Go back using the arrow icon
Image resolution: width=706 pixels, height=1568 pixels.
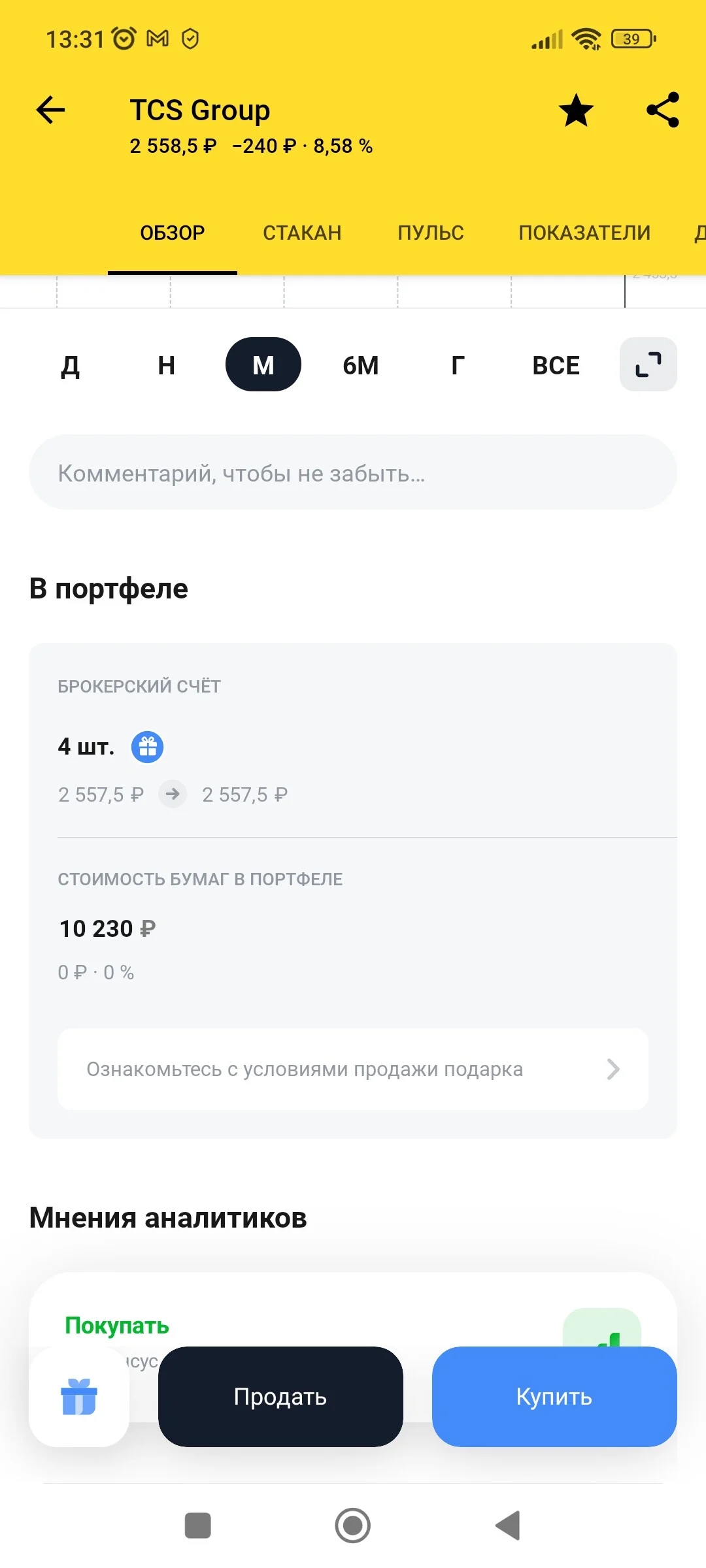[x=50, y=110]
